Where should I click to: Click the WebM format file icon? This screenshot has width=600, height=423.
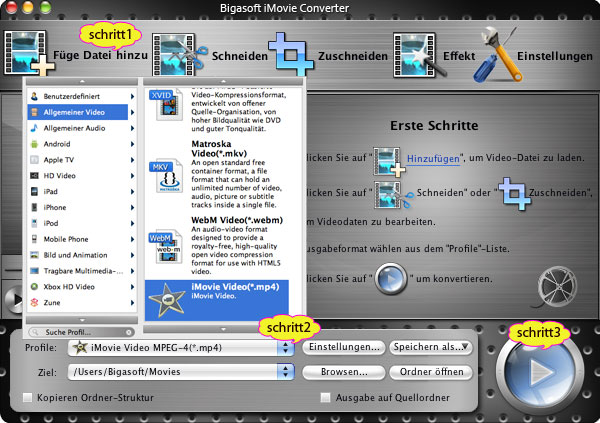166,247
